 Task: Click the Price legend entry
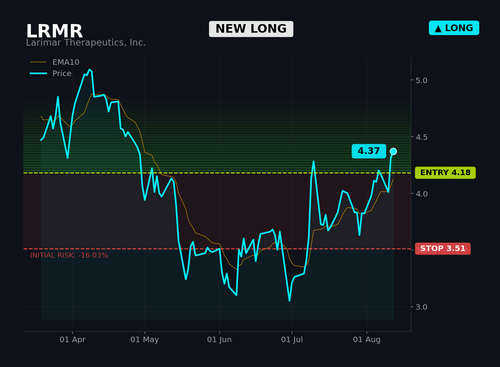tap(51, 73)
